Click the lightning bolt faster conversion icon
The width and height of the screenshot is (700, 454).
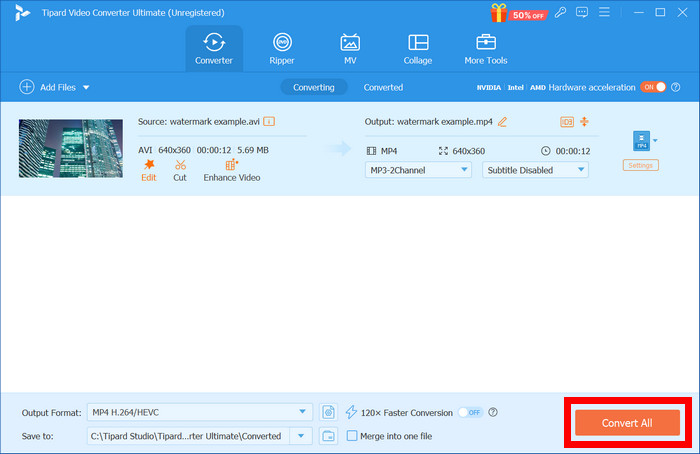(x=351, y=412)
